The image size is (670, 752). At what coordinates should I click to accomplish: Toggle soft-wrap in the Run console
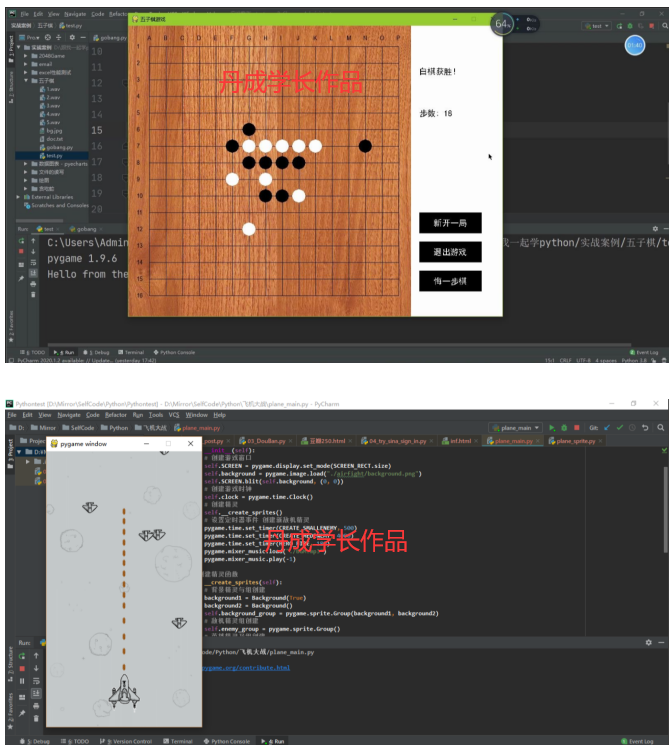pyautogui.click(x=36, y=681)
